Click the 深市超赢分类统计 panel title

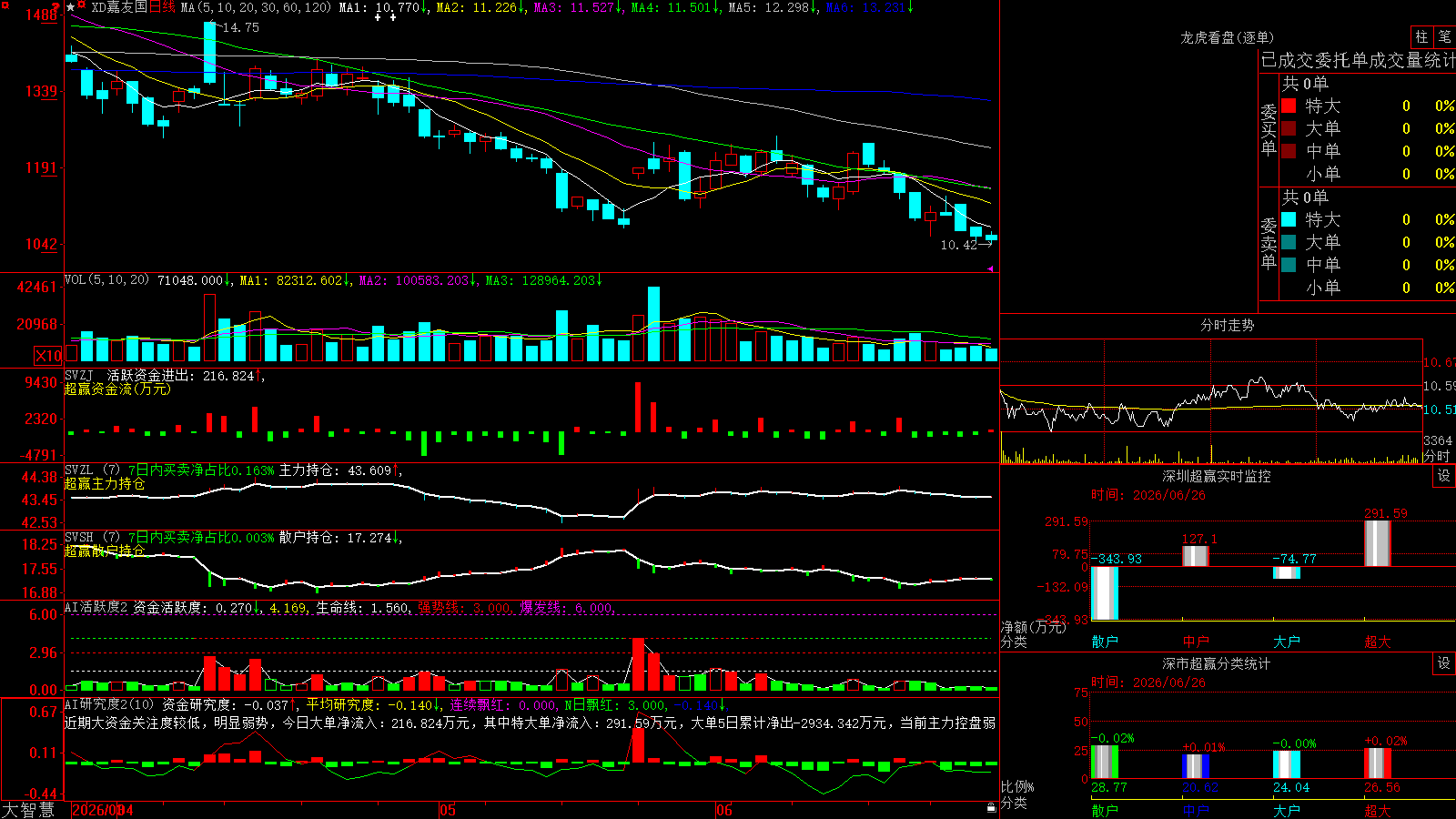click(x=1217, y=663)
